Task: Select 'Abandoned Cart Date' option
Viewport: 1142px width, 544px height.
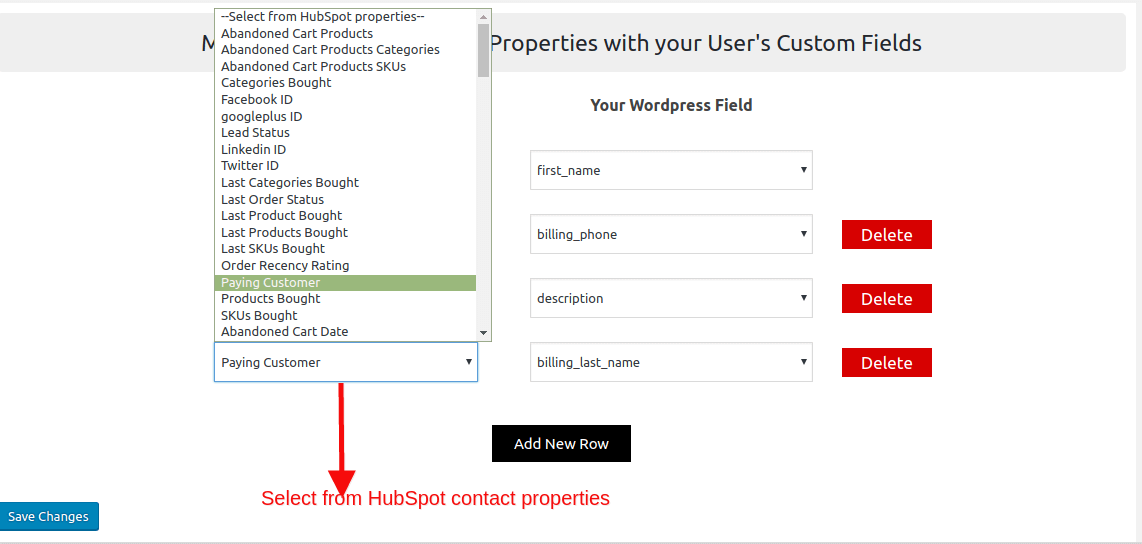Action: tap(285, 331)
